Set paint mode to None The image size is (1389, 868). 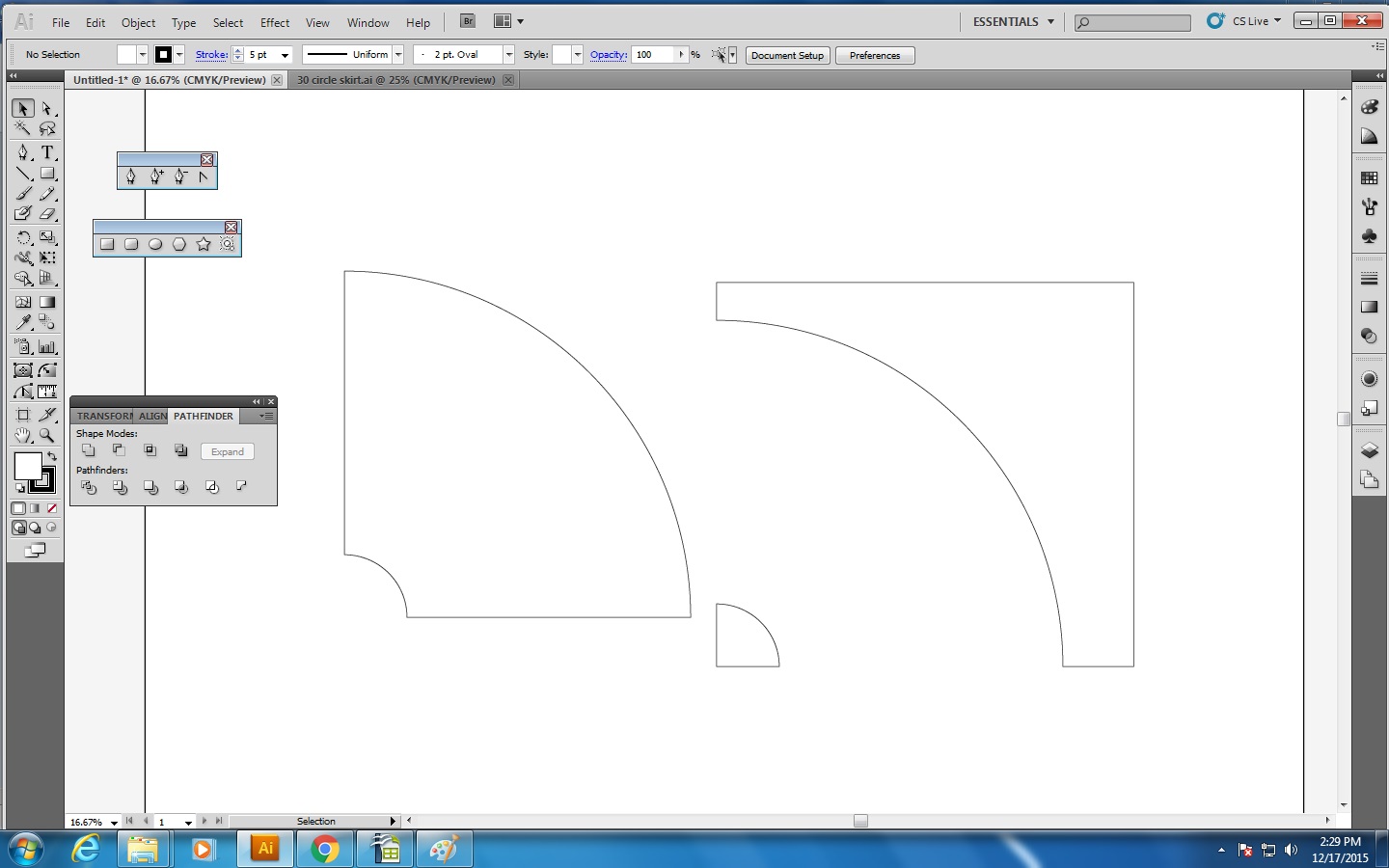pos(52,508)
